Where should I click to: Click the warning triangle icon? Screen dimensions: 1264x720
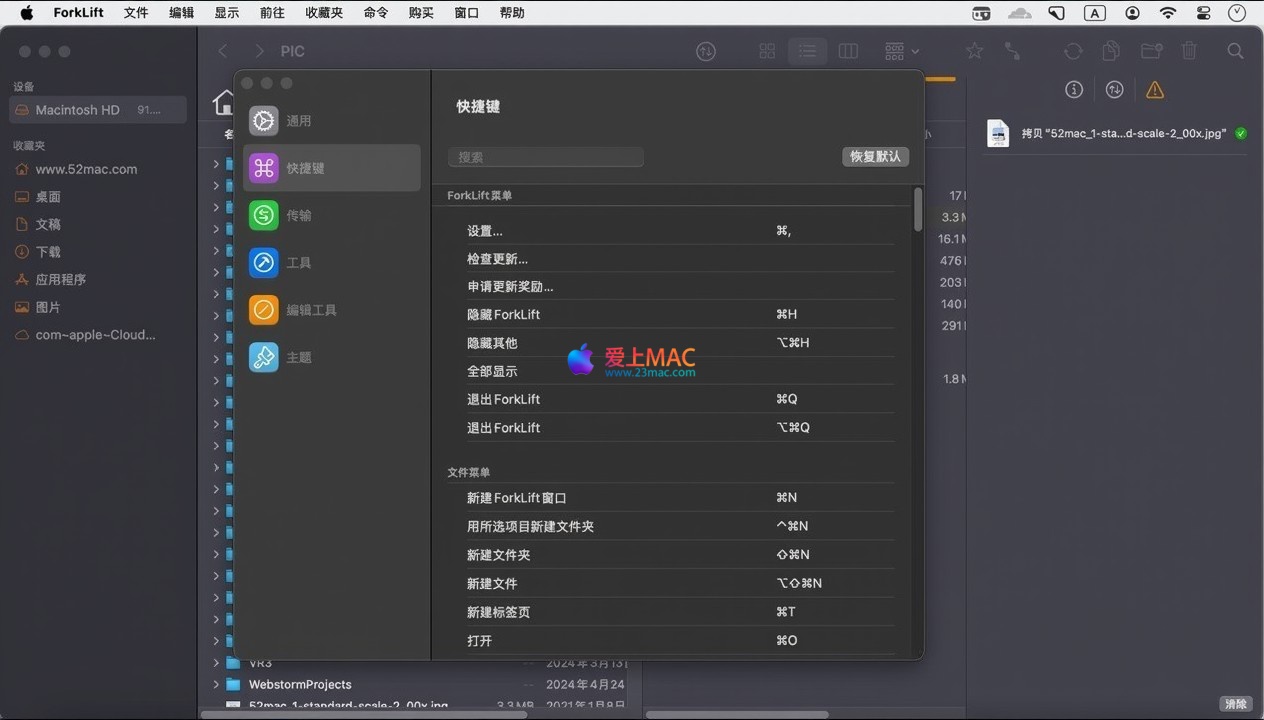point(1155,90)
